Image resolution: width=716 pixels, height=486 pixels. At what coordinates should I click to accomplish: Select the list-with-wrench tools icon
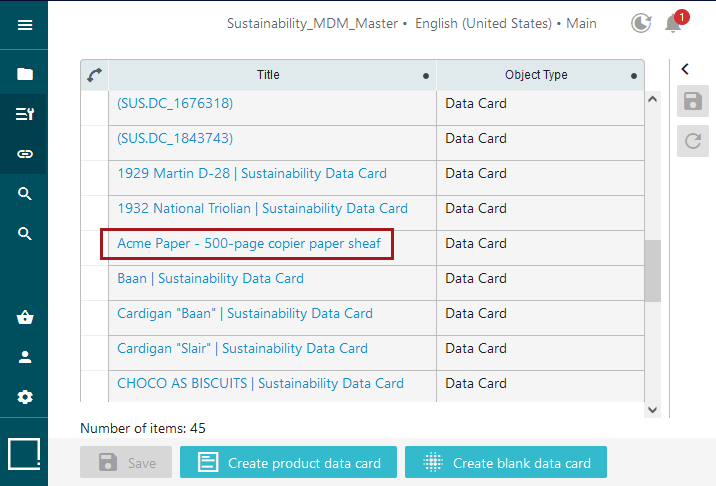click(x=25, y=114)
